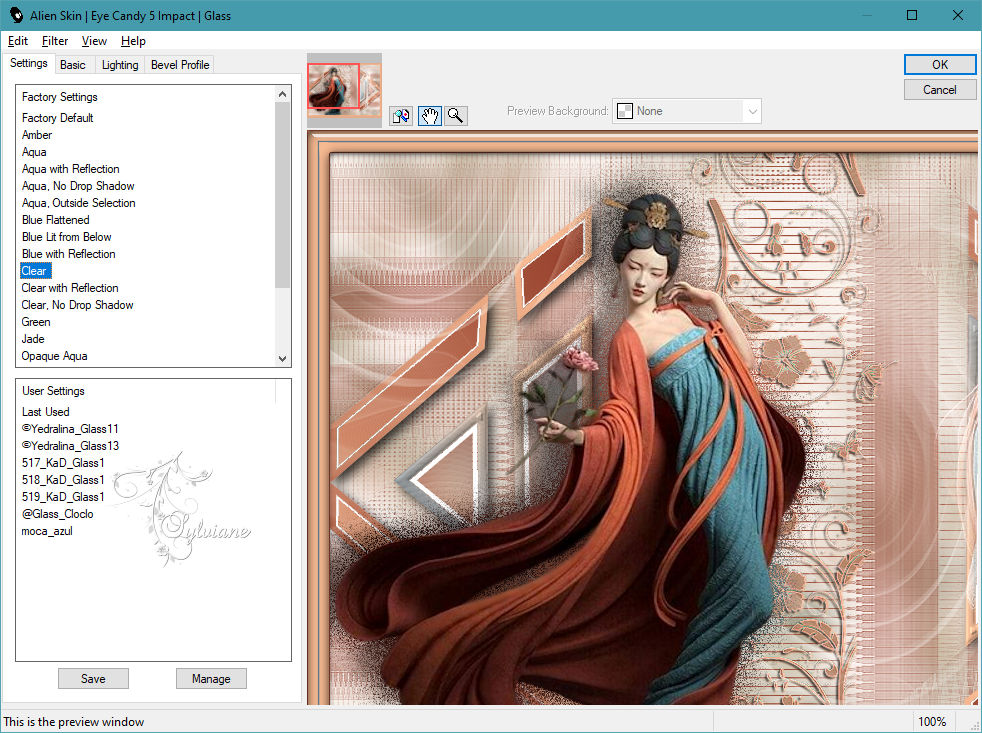Maximize the Eye Candy dialog window
Viewport: 982px width, 733px height.
pyautogui.click(x=912, y=15)
